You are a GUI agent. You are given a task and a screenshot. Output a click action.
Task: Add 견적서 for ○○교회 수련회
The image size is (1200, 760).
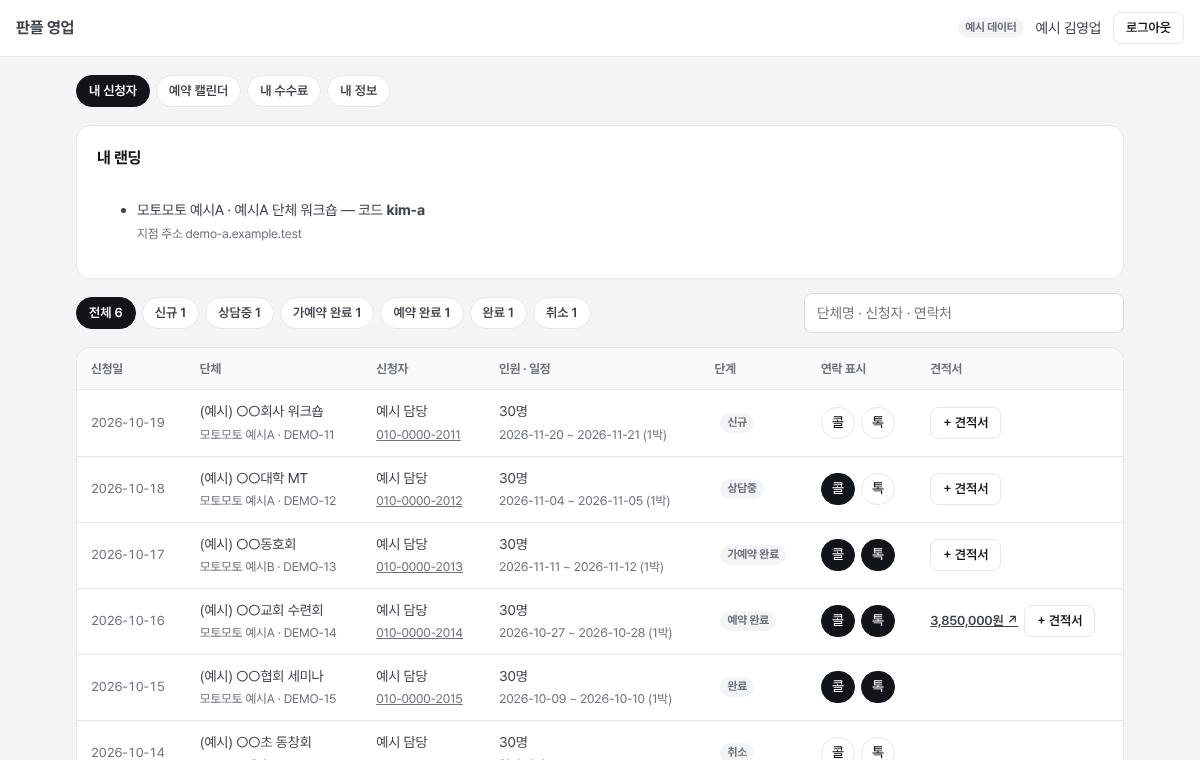(1059, 621)
